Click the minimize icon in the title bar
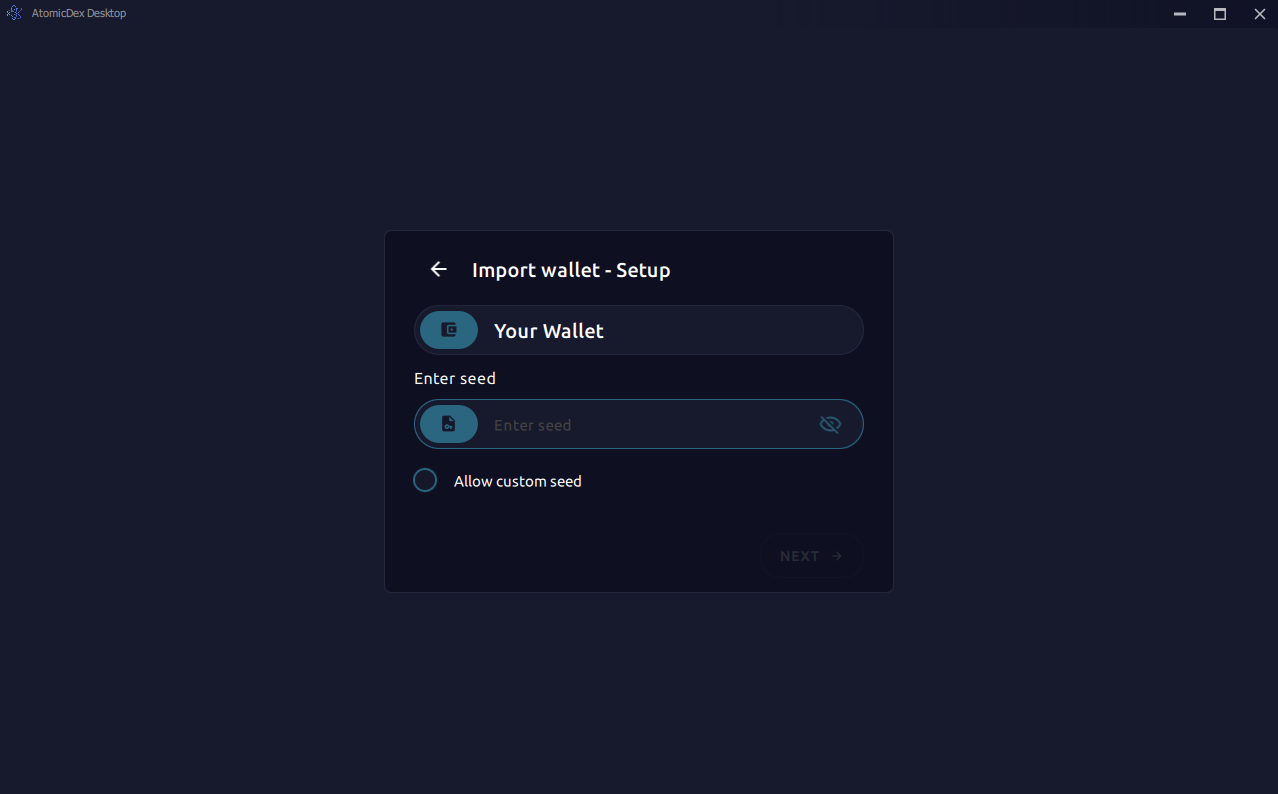The height and width of the screenshot is (794, 1278). pos(1179,14)
